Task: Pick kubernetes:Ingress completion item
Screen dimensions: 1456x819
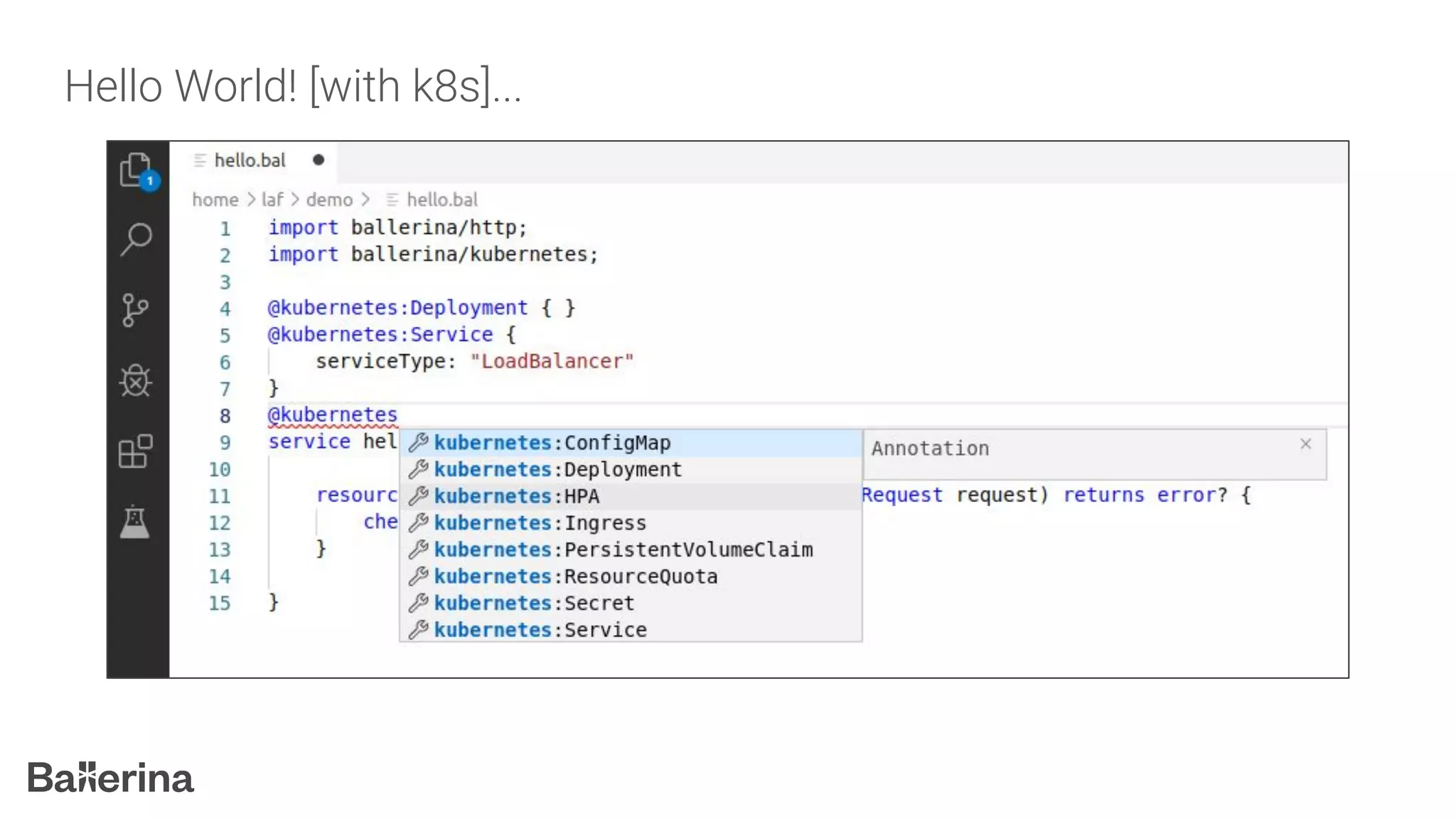Action: coord(540,523)
